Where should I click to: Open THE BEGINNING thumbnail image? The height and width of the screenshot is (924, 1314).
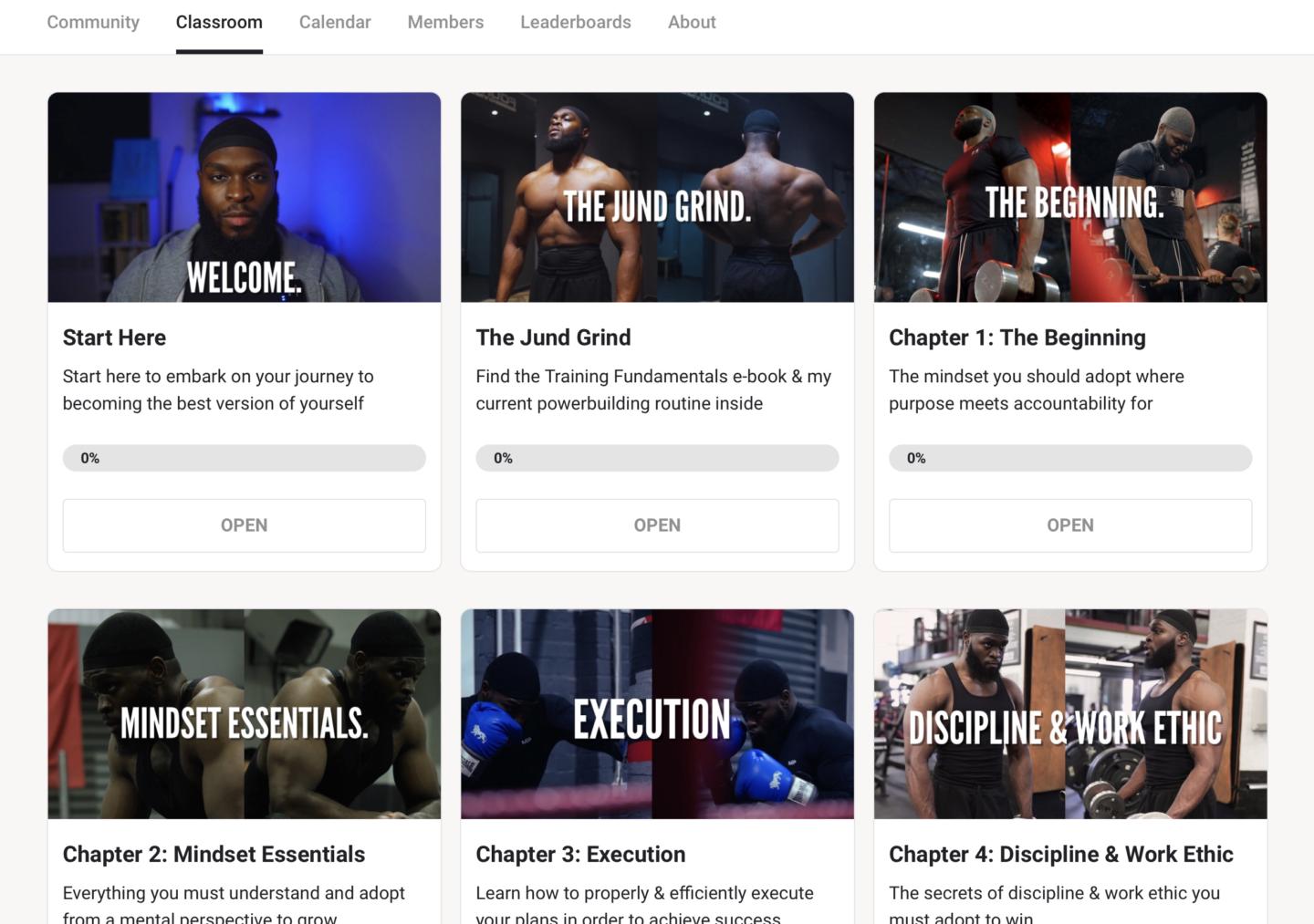pyautogui.click(x=1070, y=197)
